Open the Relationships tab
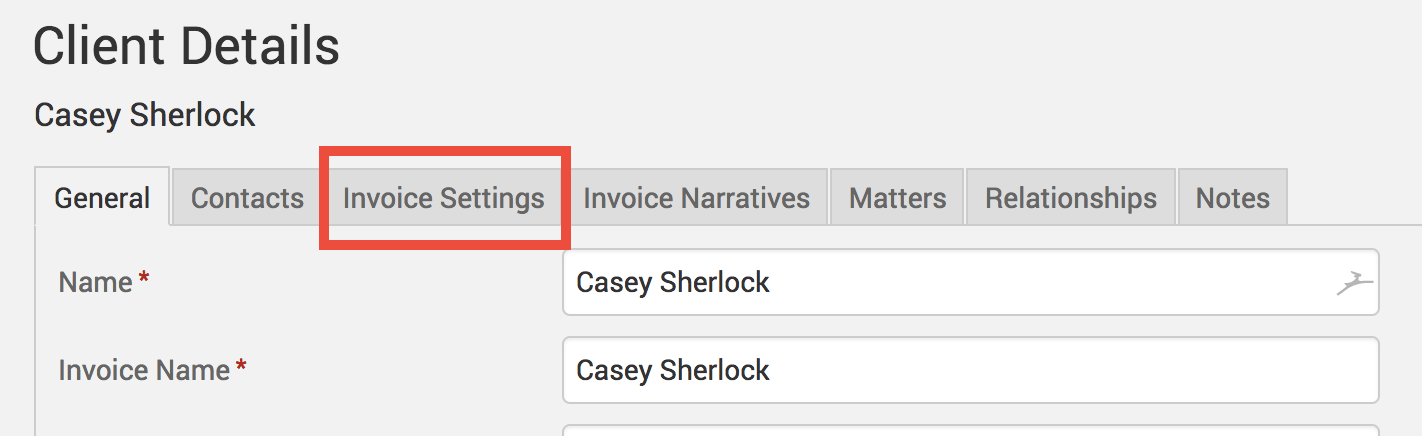 click(x=1070, y=198)
